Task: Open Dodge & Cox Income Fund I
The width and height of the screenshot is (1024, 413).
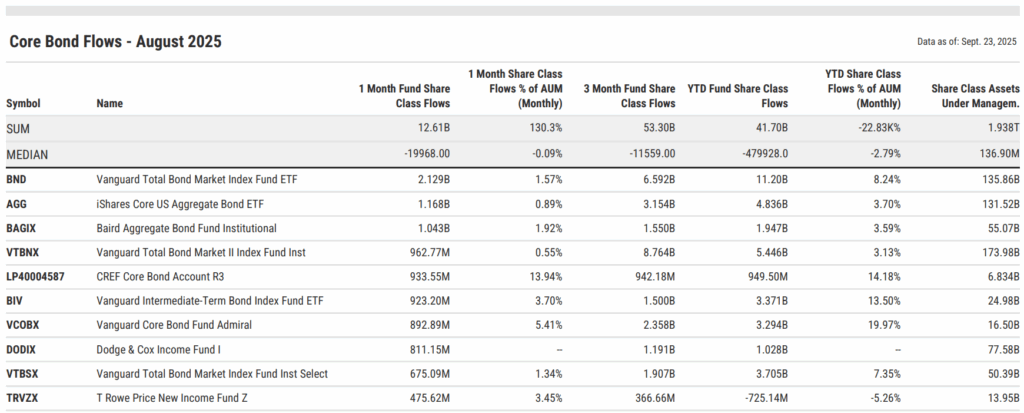Action: coord(158,350)
